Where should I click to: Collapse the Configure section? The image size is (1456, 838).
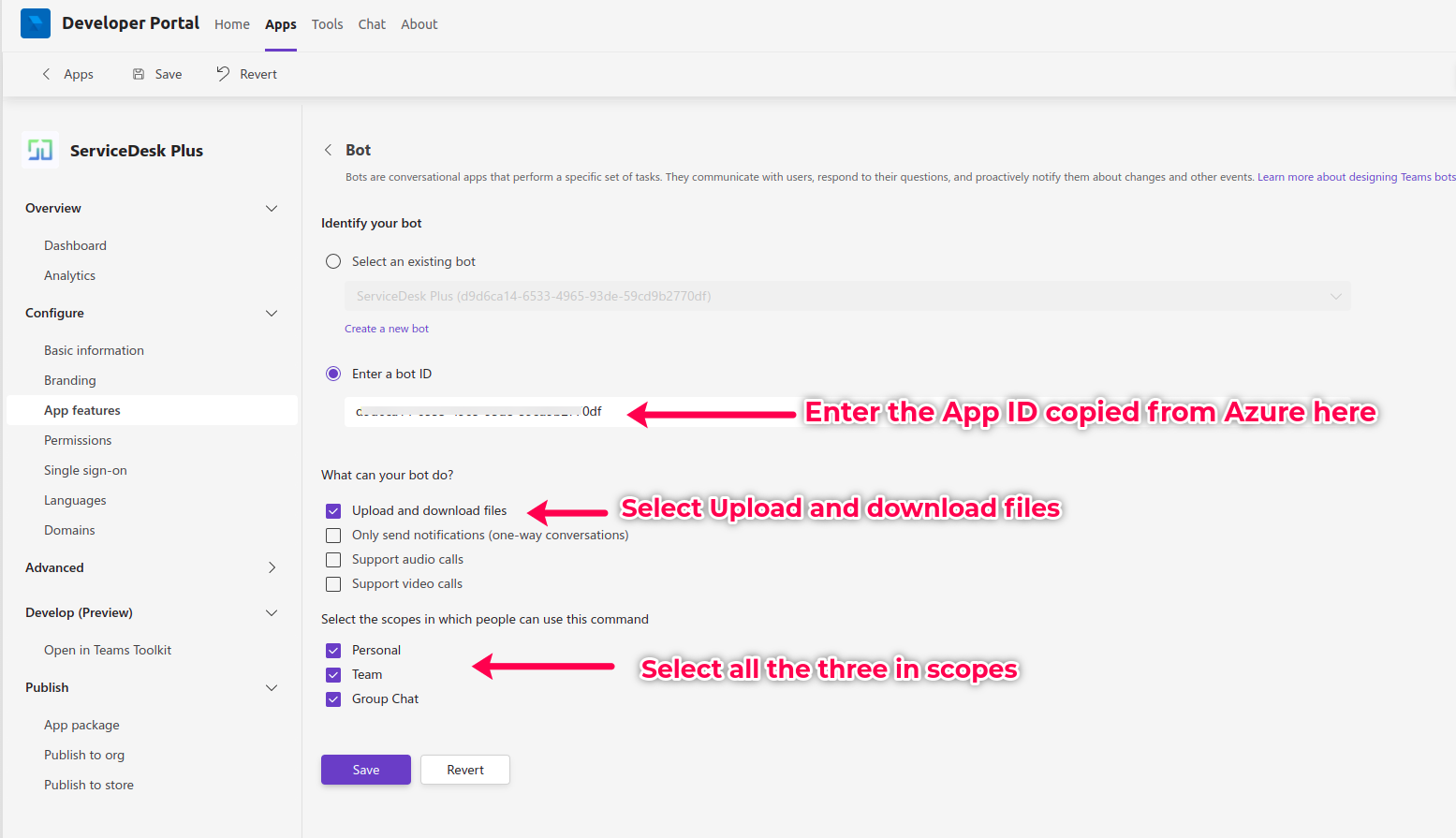(x=272, y=313)
